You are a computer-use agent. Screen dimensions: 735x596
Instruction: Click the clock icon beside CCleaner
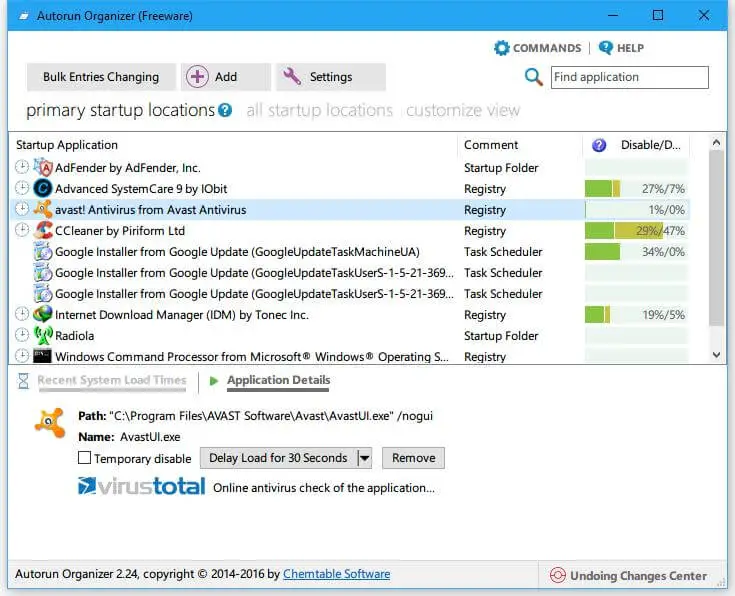(x=22, y=230)
